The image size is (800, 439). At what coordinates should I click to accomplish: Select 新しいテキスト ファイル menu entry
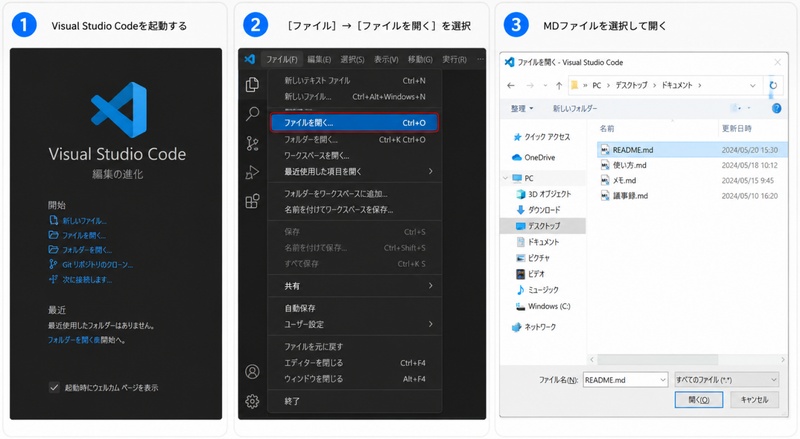coord(354,80)
